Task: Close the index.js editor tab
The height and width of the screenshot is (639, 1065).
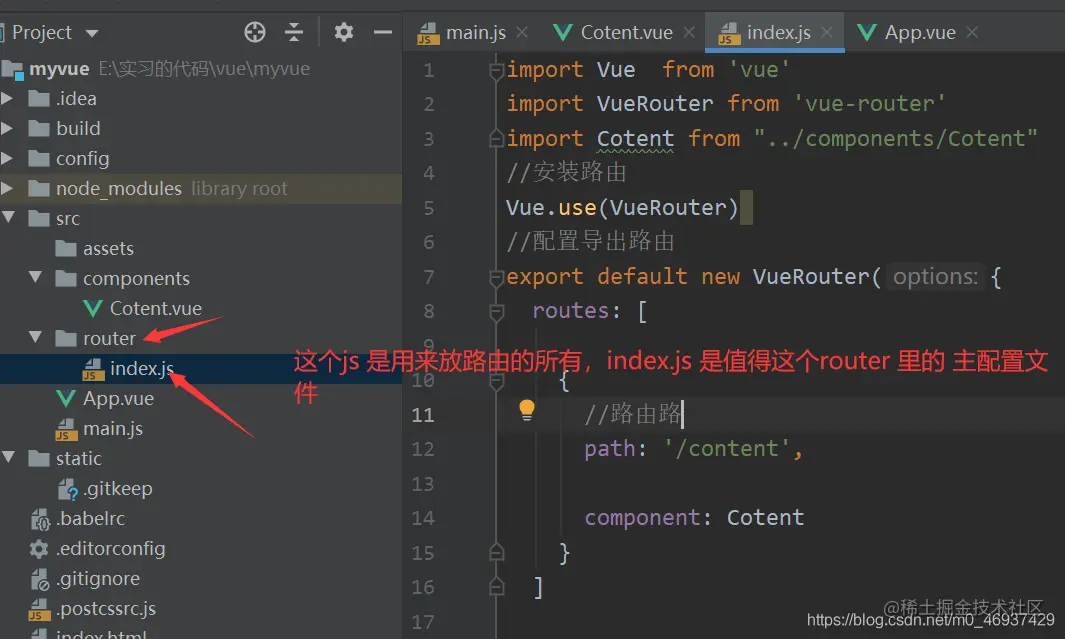Action: [826, 32]
